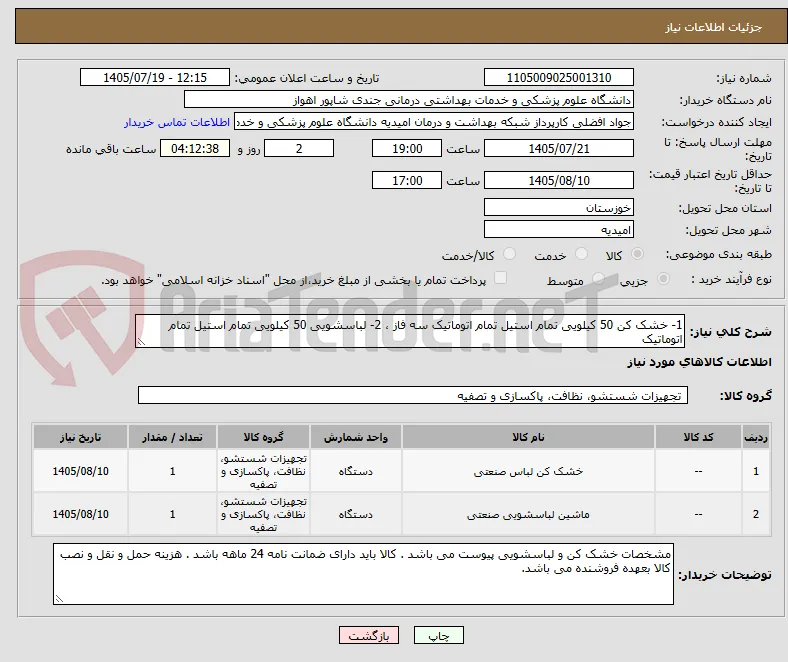Click the تعداد / مقدار column header

coord(172,437)
